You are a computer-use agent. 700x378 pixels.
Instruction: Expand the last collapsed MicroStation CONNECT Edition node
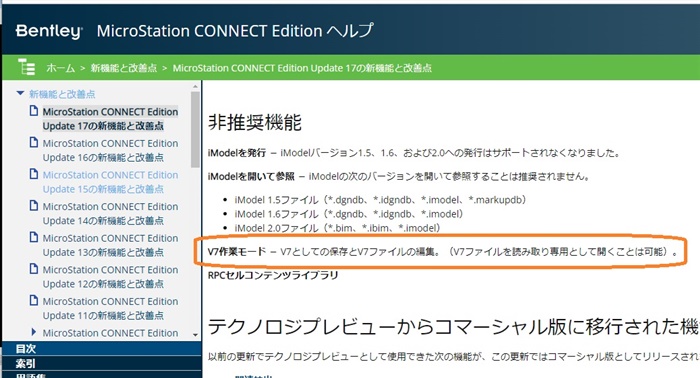(x=34, y=332)
